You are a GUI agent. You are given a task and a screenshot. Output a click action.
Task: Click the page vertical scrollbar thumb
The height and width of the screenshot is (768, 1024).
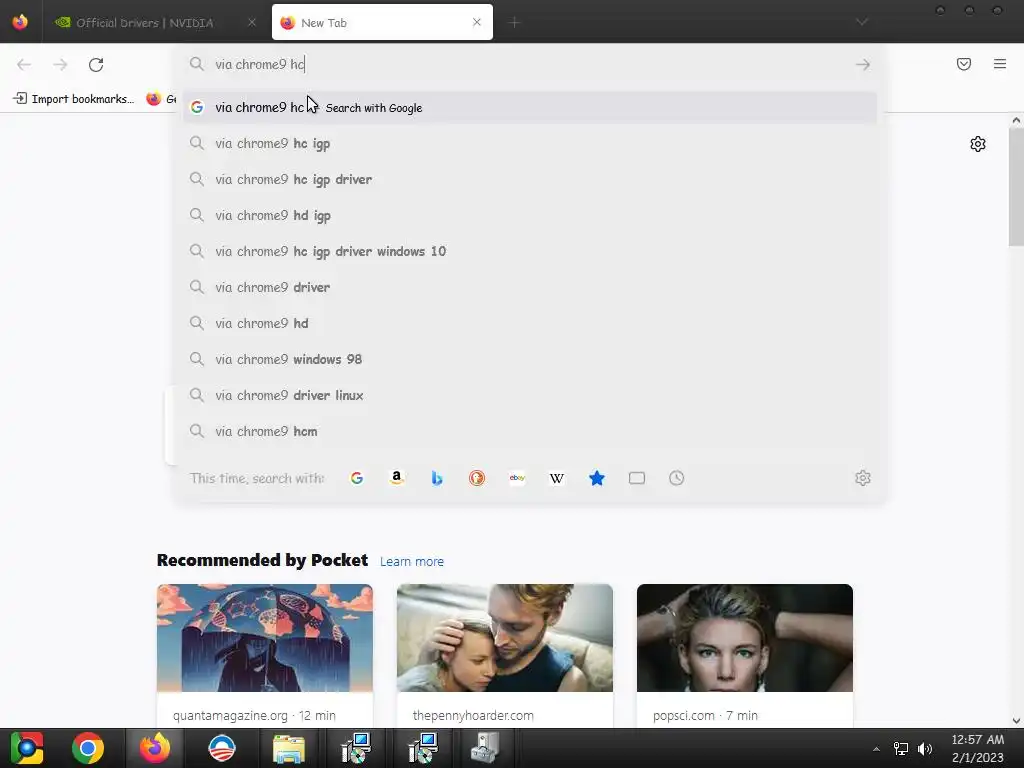[1016, 187]
